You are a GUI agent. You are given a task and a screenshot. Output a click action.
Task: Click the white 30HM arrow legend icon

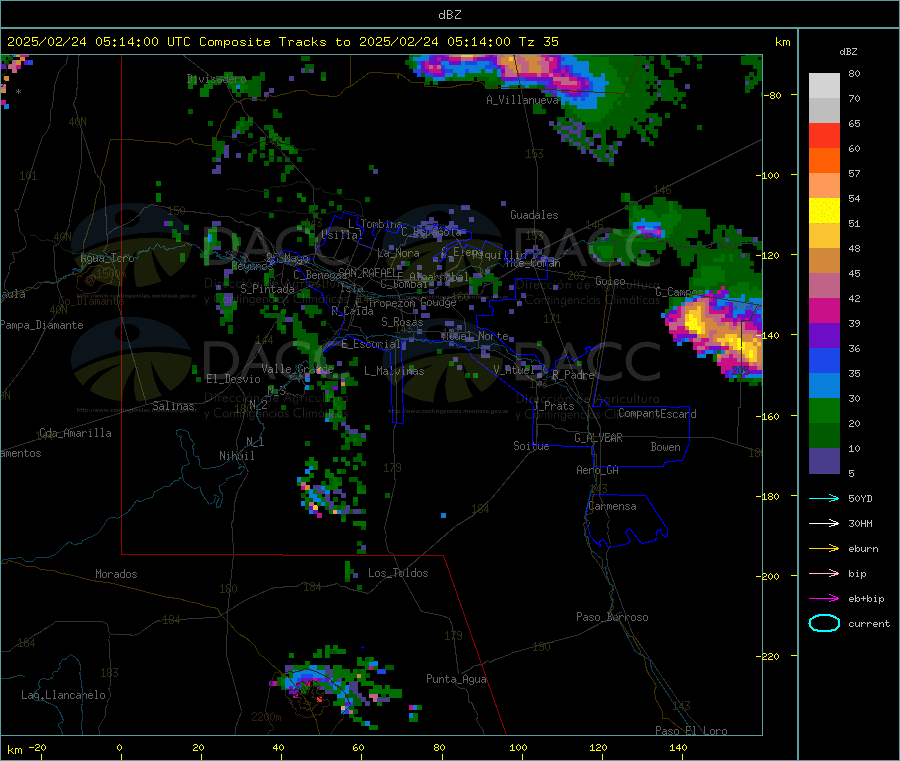(824, 523)
